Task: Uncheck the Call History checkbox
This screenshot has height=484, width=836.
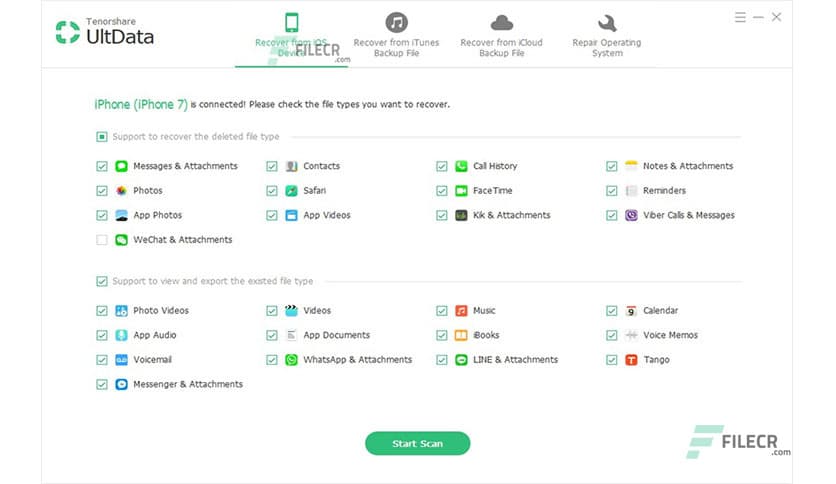Action: pyautogui.click(x=441, y=166)
